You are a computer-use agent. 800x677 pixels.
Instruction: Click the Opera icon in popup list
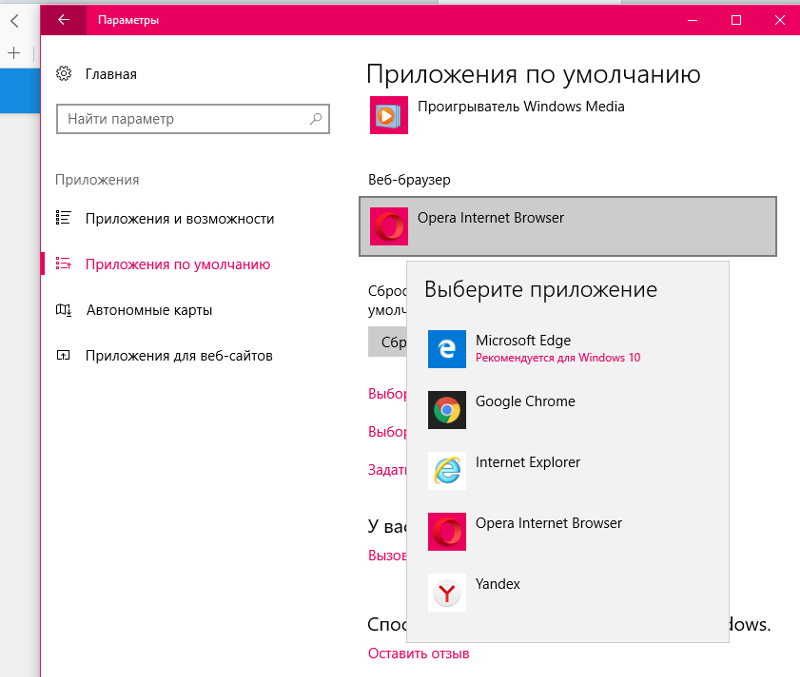447,532
